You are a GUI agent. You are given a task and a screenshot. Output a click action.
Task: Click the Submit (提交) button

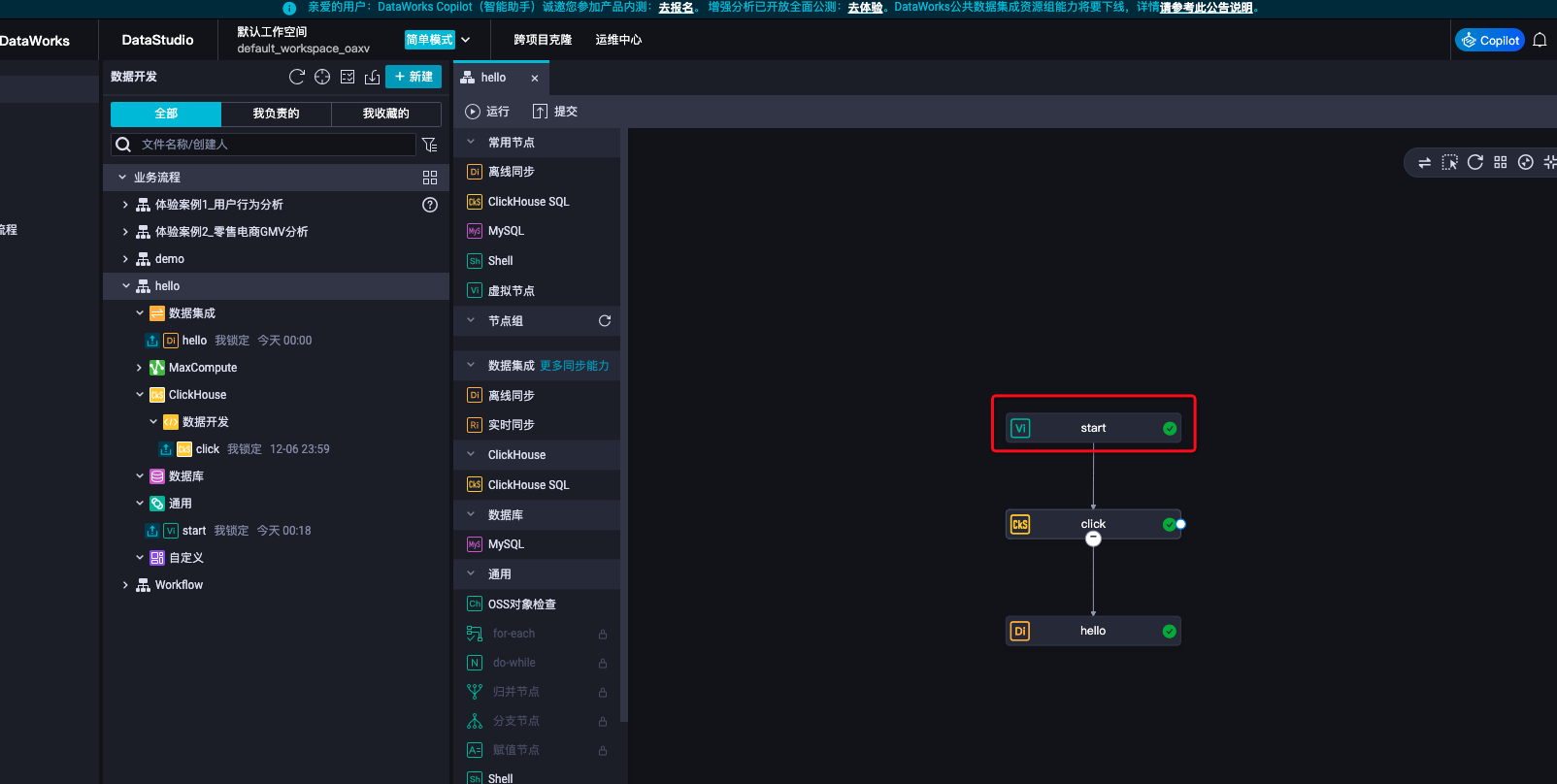[555, 112]
